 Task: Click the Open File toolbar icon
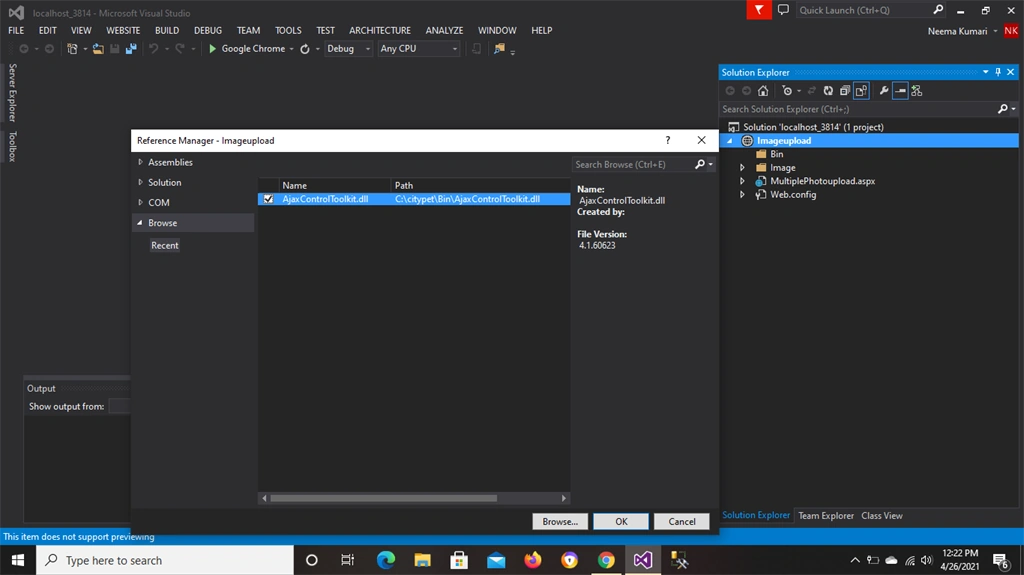(98, 49)
